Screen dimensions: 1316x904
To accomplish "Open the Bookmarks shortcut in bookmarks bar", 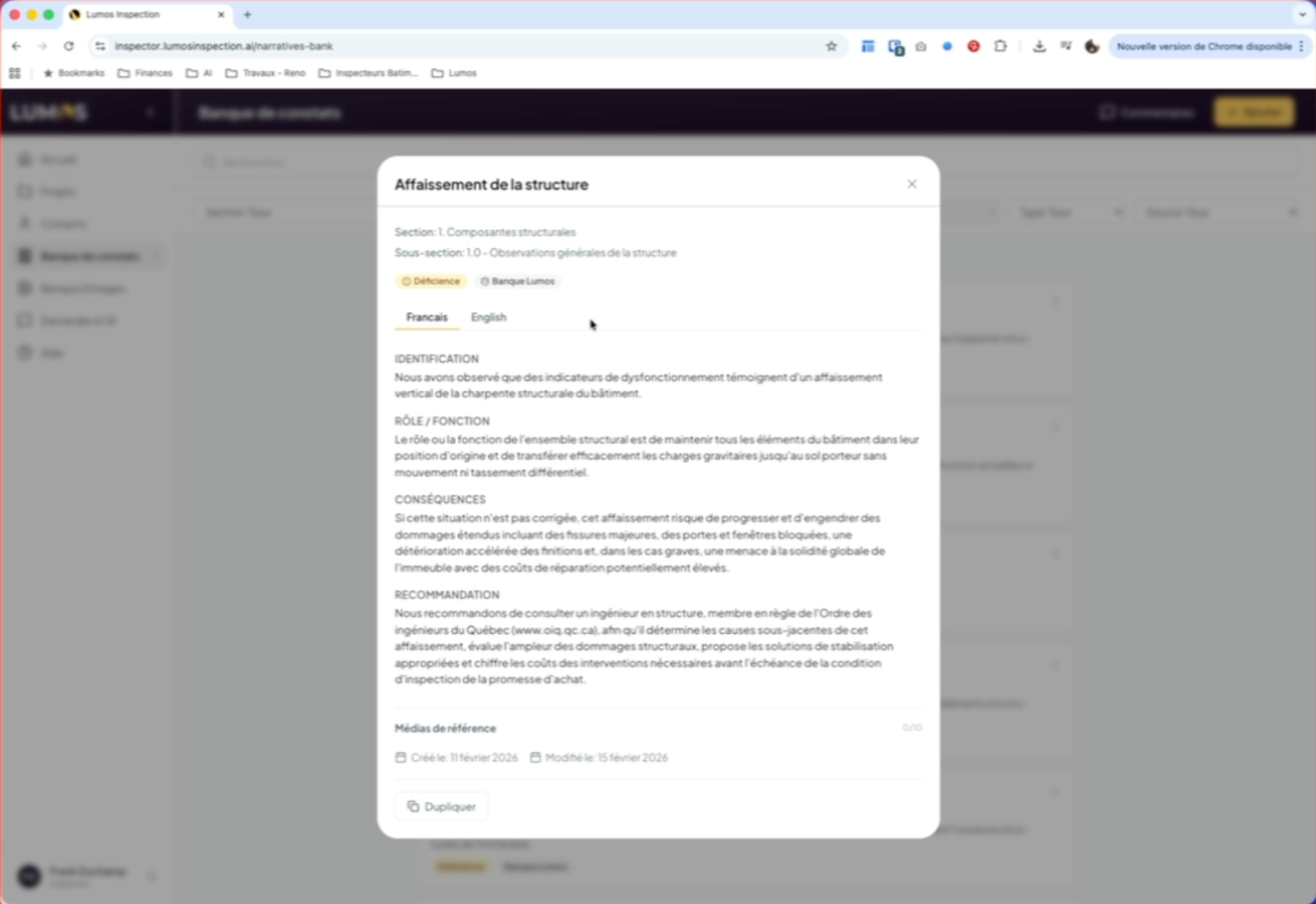I will pos(74,73).
